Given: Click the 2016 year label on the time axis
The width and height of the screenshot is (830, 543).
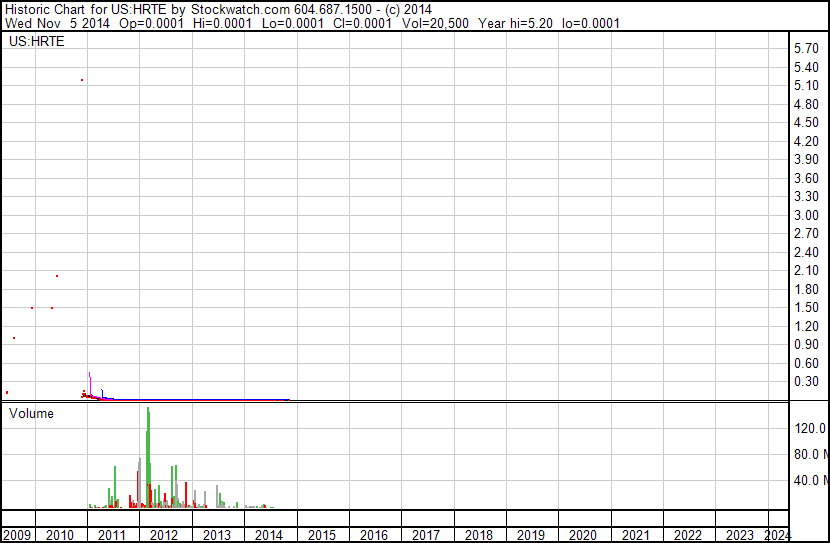Looking at the screenshot, I should 374,535.
